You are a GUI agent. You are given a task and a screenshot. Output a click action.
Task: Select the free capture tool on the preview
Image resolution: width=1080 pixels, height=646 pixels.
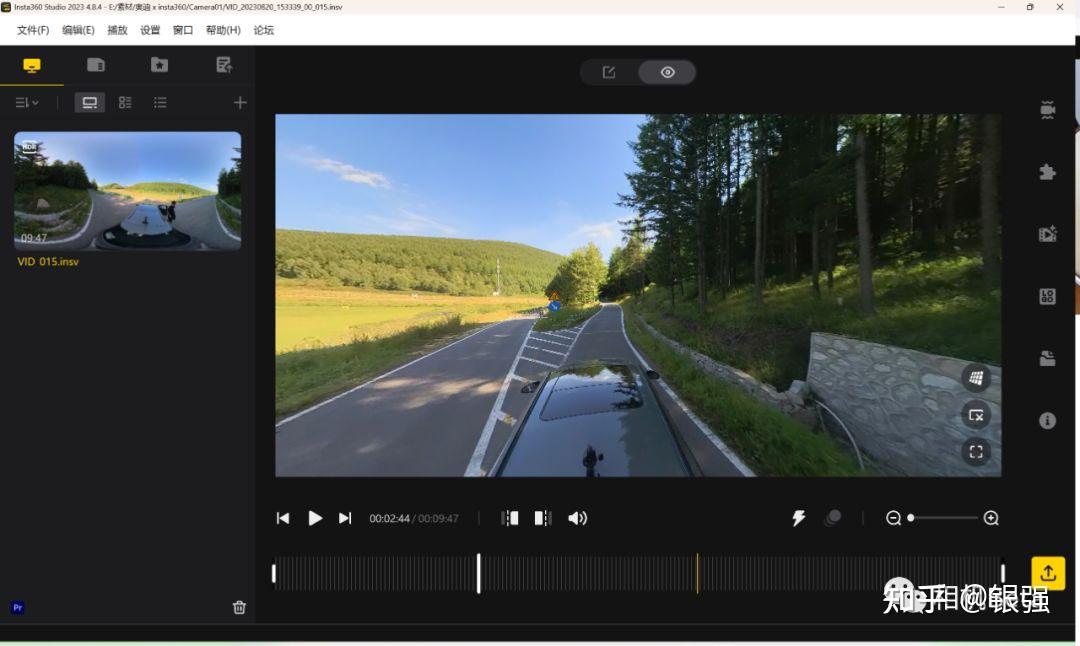coord(975,415)
